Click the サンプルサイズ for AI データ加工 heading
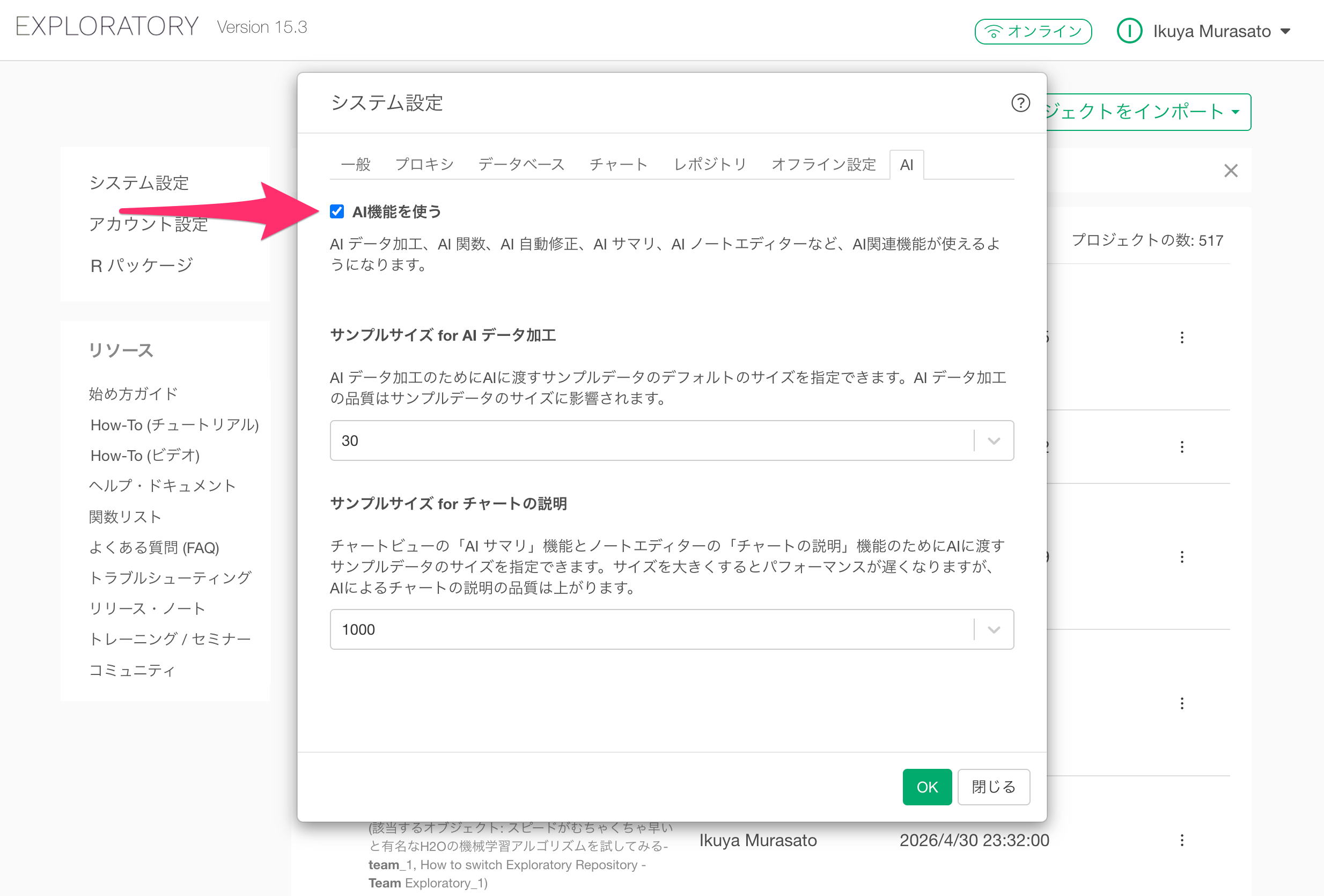Image resolution: width=1324 pixels, height=896 pixels. click(443, 335)
